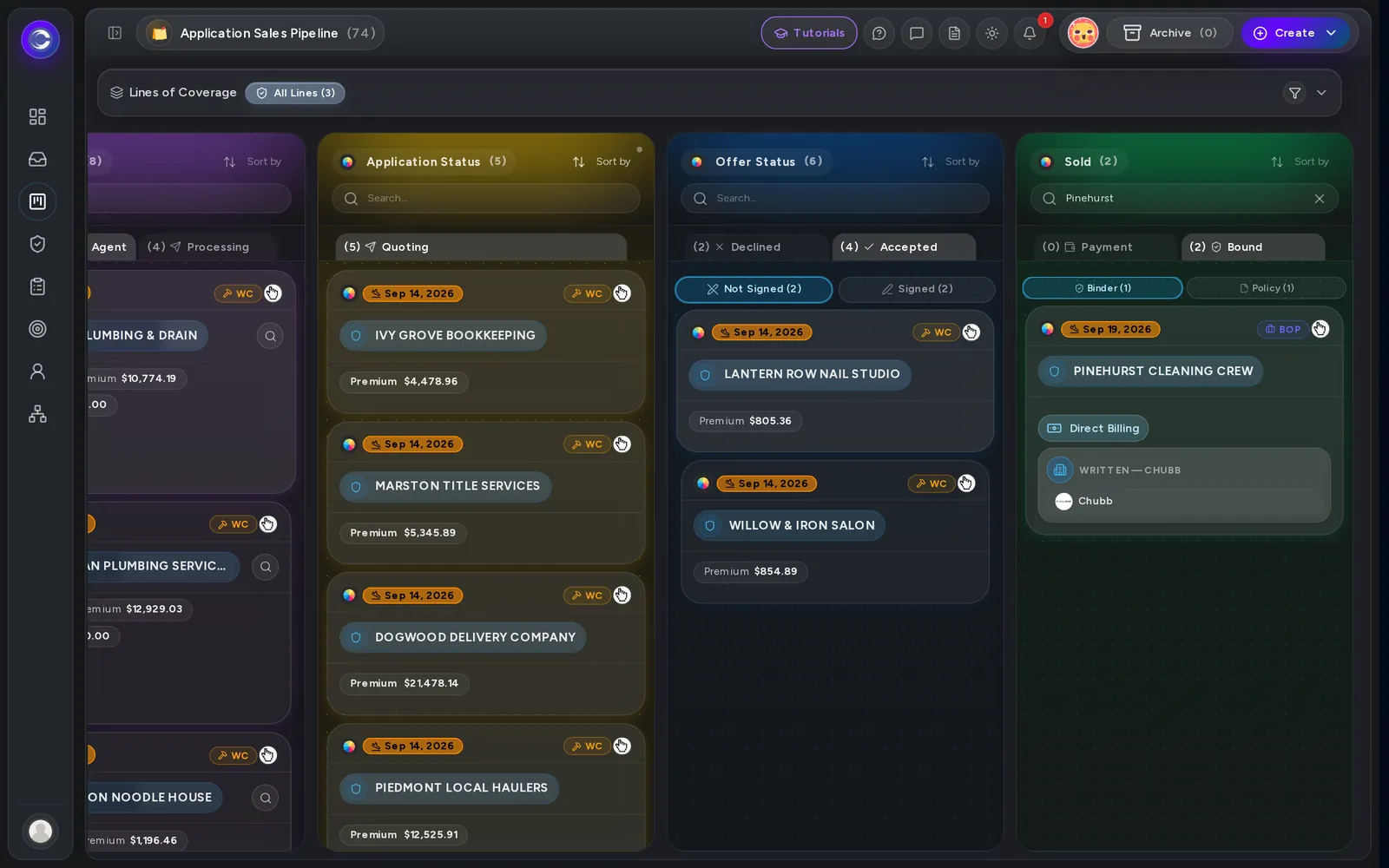Toggle the All Lines (3) filter chip

[295, 93]
